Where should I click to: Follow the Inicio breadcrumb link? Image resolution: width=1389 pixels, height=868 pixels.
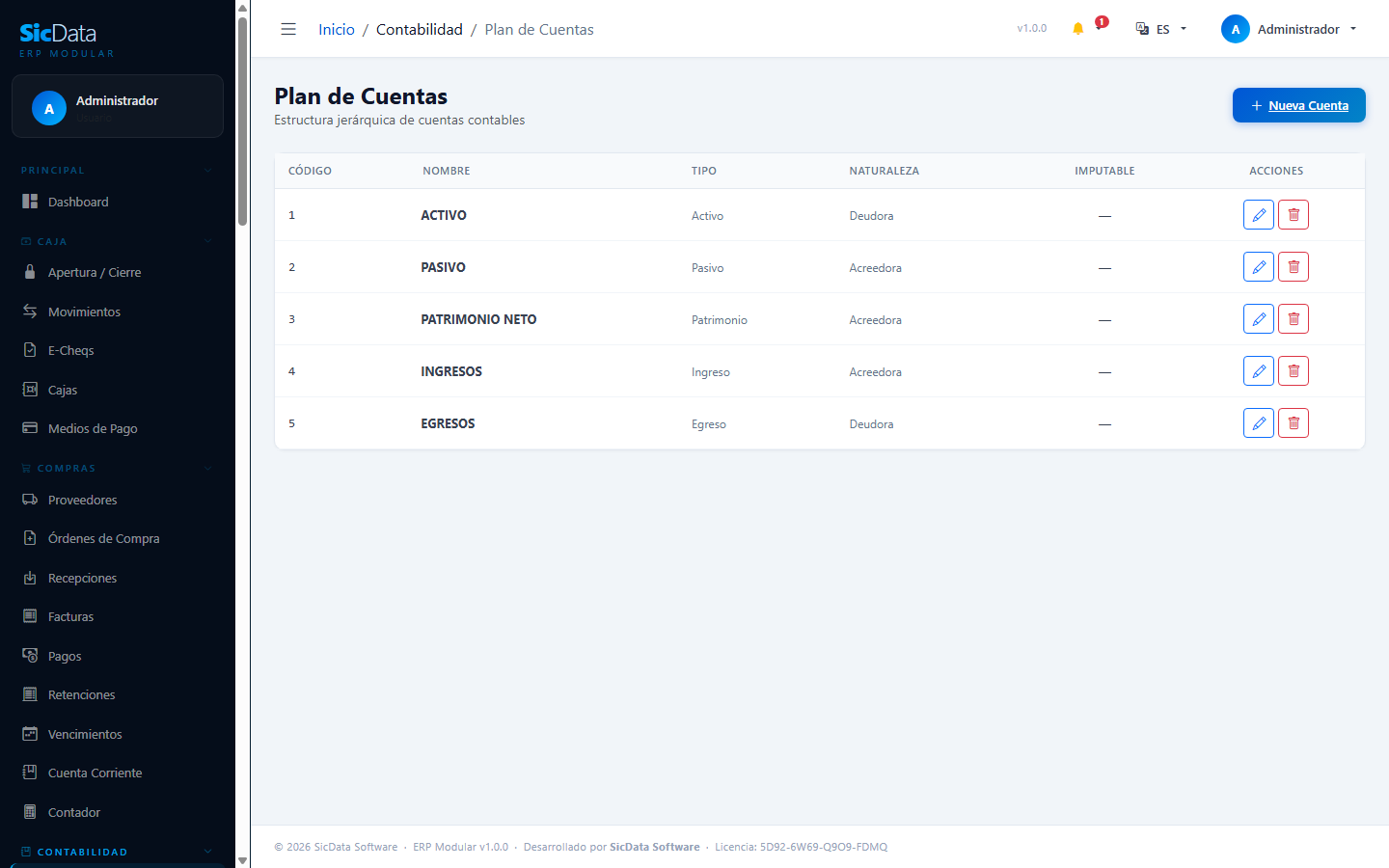point(337,29)
